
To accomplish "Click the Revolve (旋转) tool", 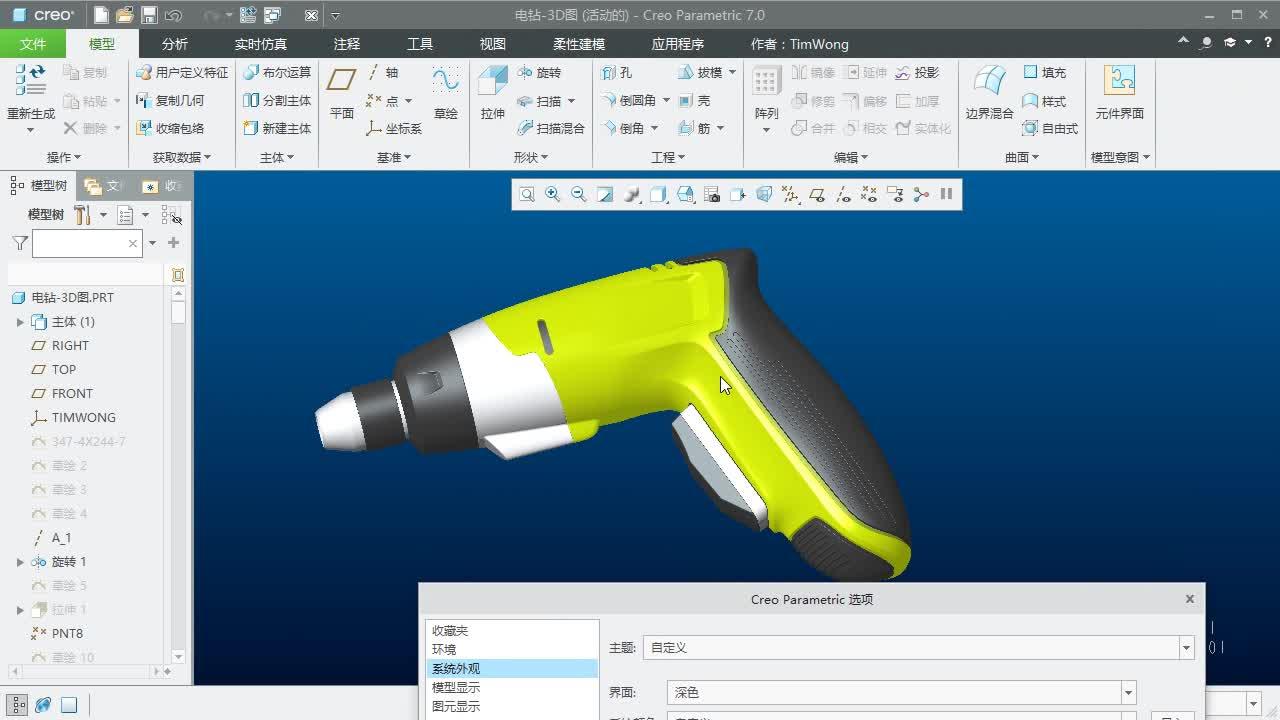I will [540, 73].
